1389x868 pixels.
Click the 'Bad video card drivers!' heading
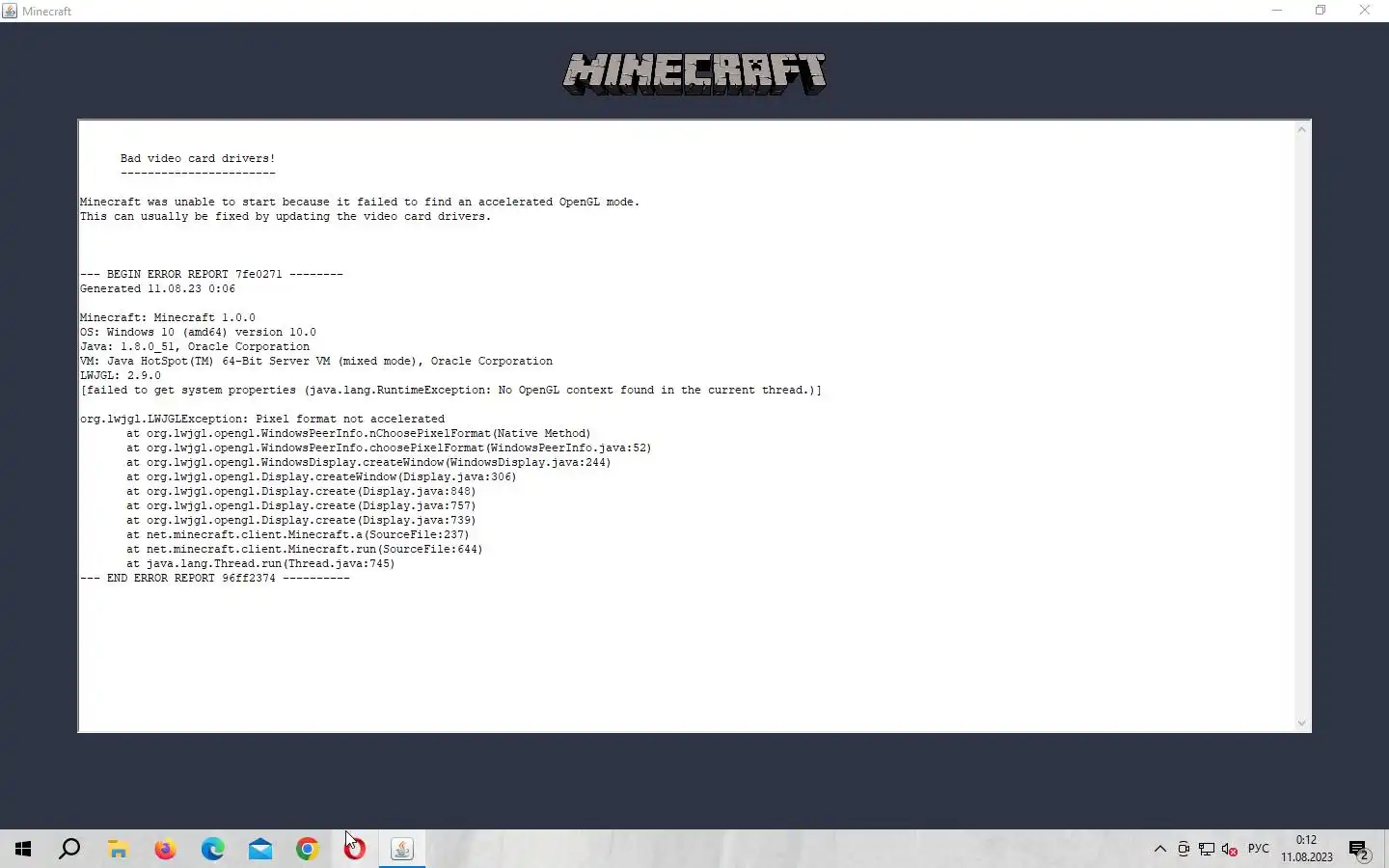pyautogui.click(x=198, y=158)
